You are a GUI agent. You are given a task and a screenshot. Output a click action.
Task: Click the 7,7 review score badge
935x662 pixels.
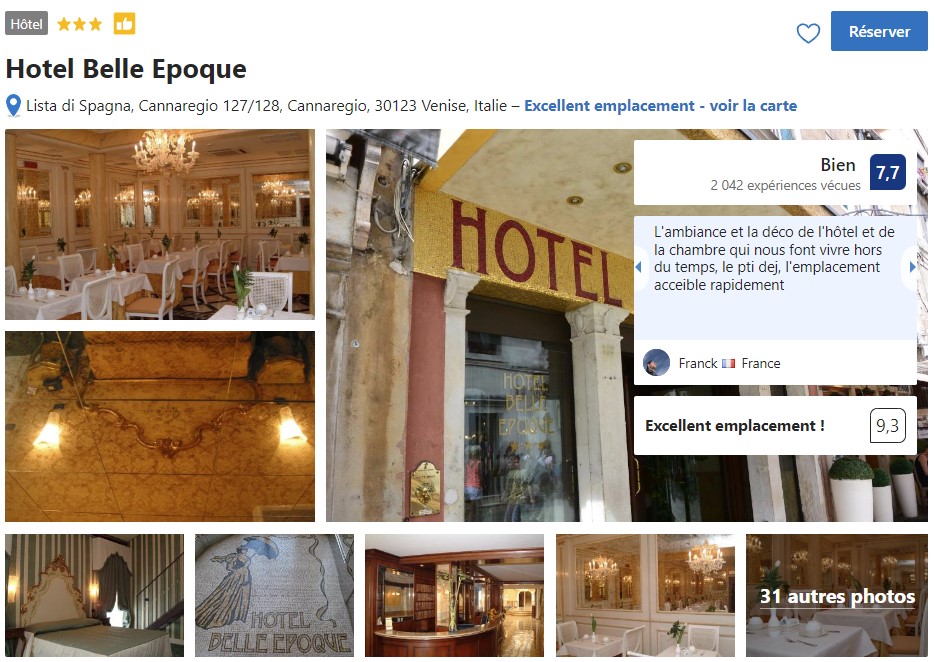coord(887,172)
